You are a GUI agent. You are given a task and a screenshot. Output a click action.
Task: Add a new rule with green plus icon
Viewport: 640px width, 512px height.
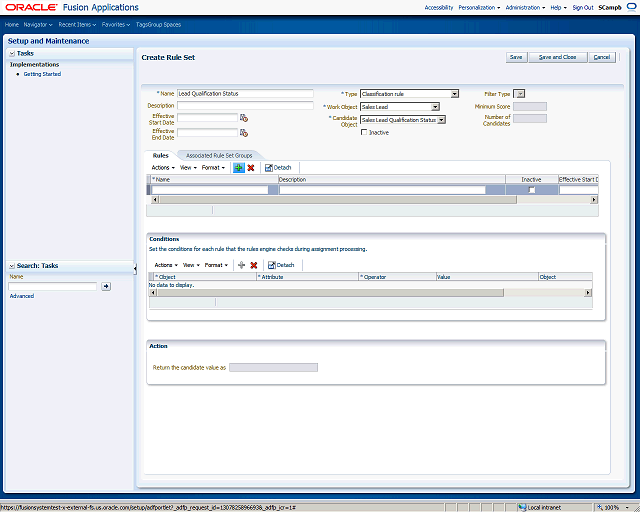point(238,167)
